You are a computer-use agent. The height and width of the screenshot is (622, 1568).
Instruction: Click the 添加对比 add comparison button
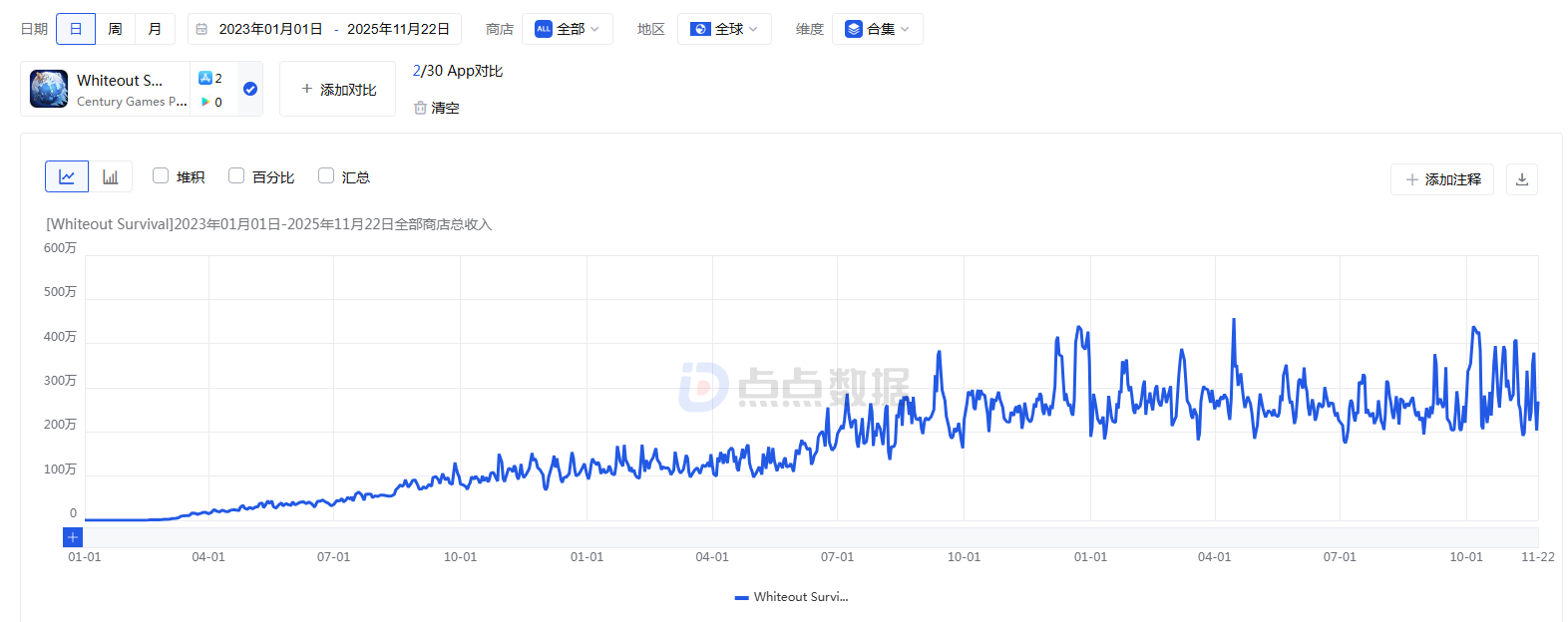[338, 89]
